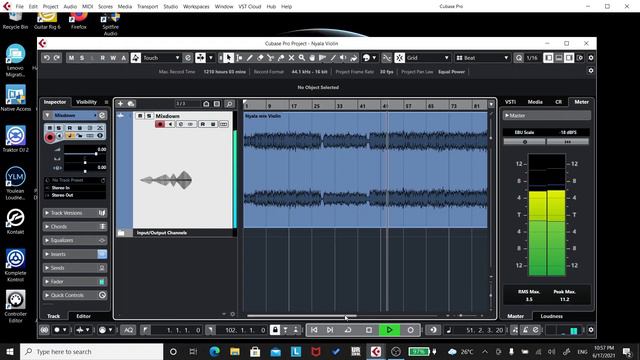This screenshot has width=640, height=360.
Task: Click the horizontal project scrollbar
Action: [302, 316]
